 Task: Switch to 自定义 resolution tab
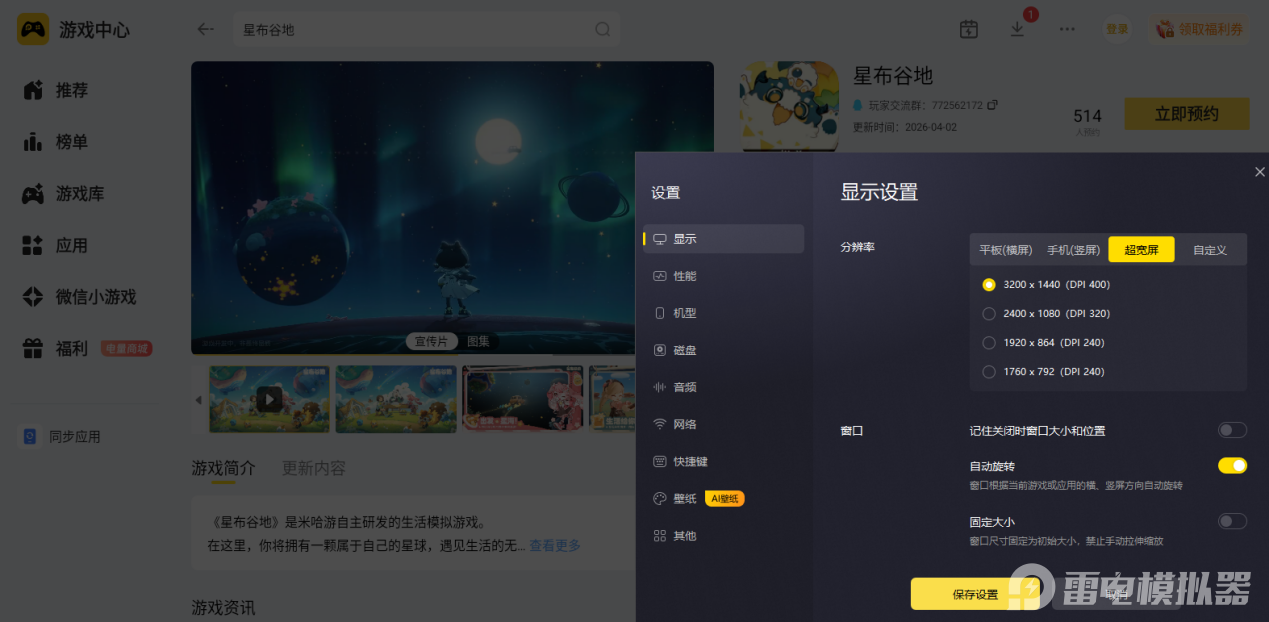coord(1210,250)
